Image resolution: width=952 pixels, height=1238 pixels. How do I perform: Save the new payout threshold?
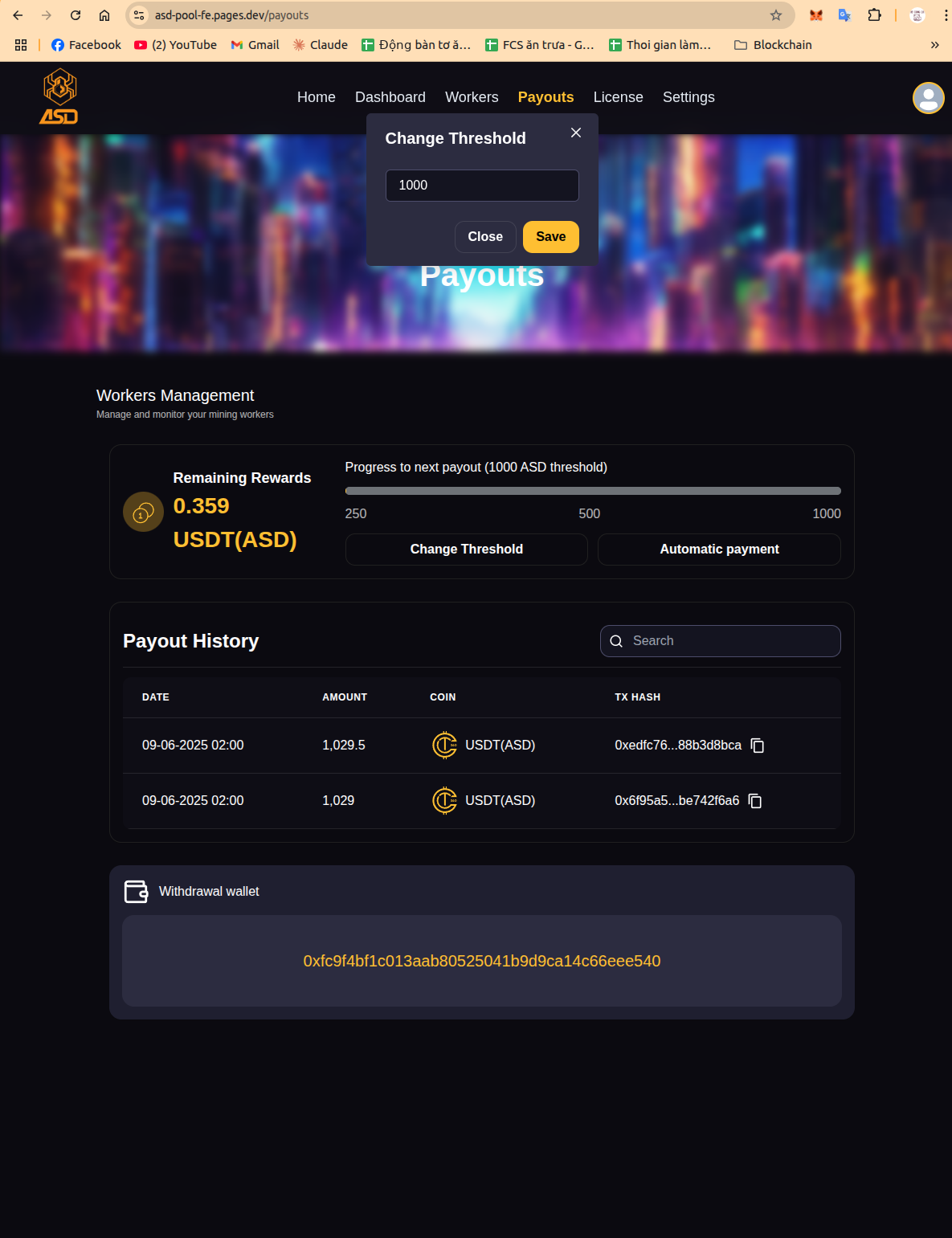tap(550, 236)
